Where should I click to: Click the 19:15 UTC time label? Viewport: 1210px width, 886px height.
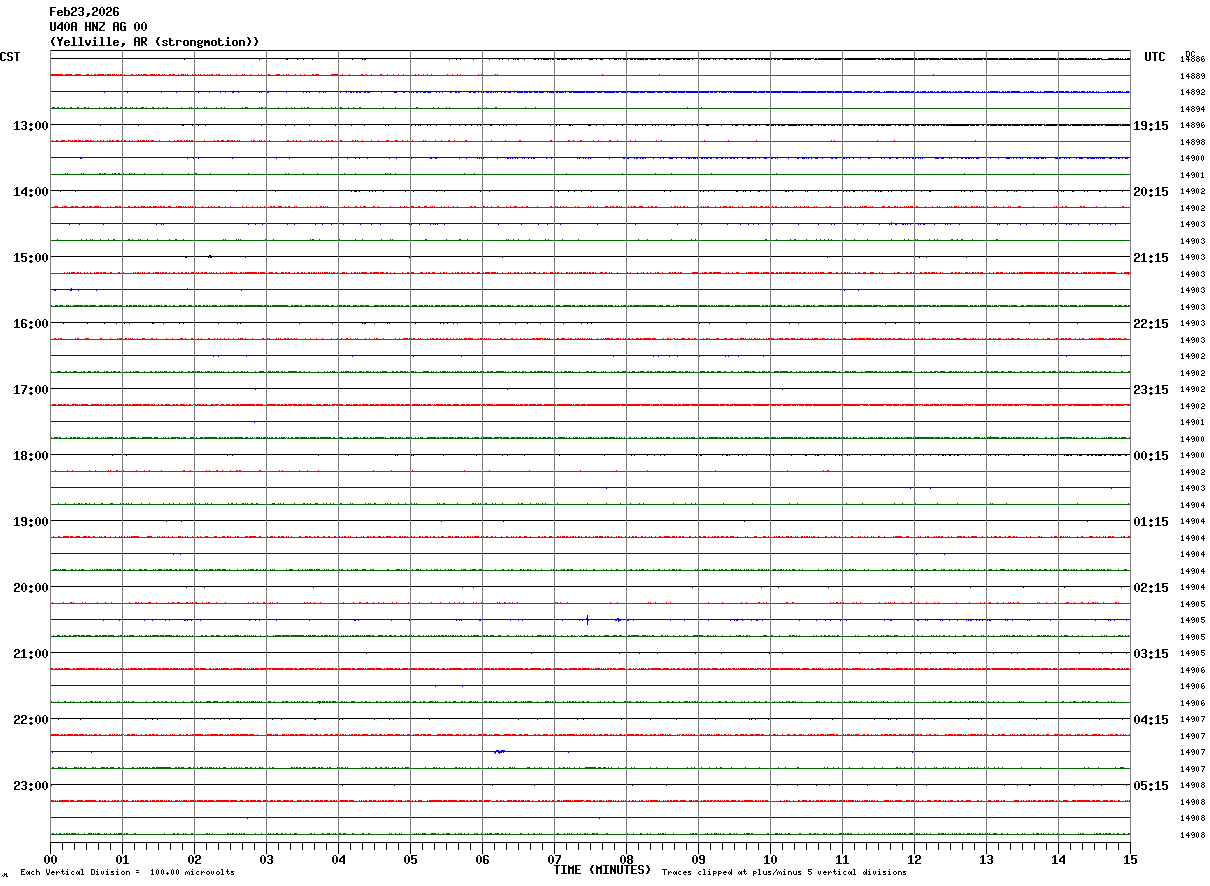coord(1150,126)
